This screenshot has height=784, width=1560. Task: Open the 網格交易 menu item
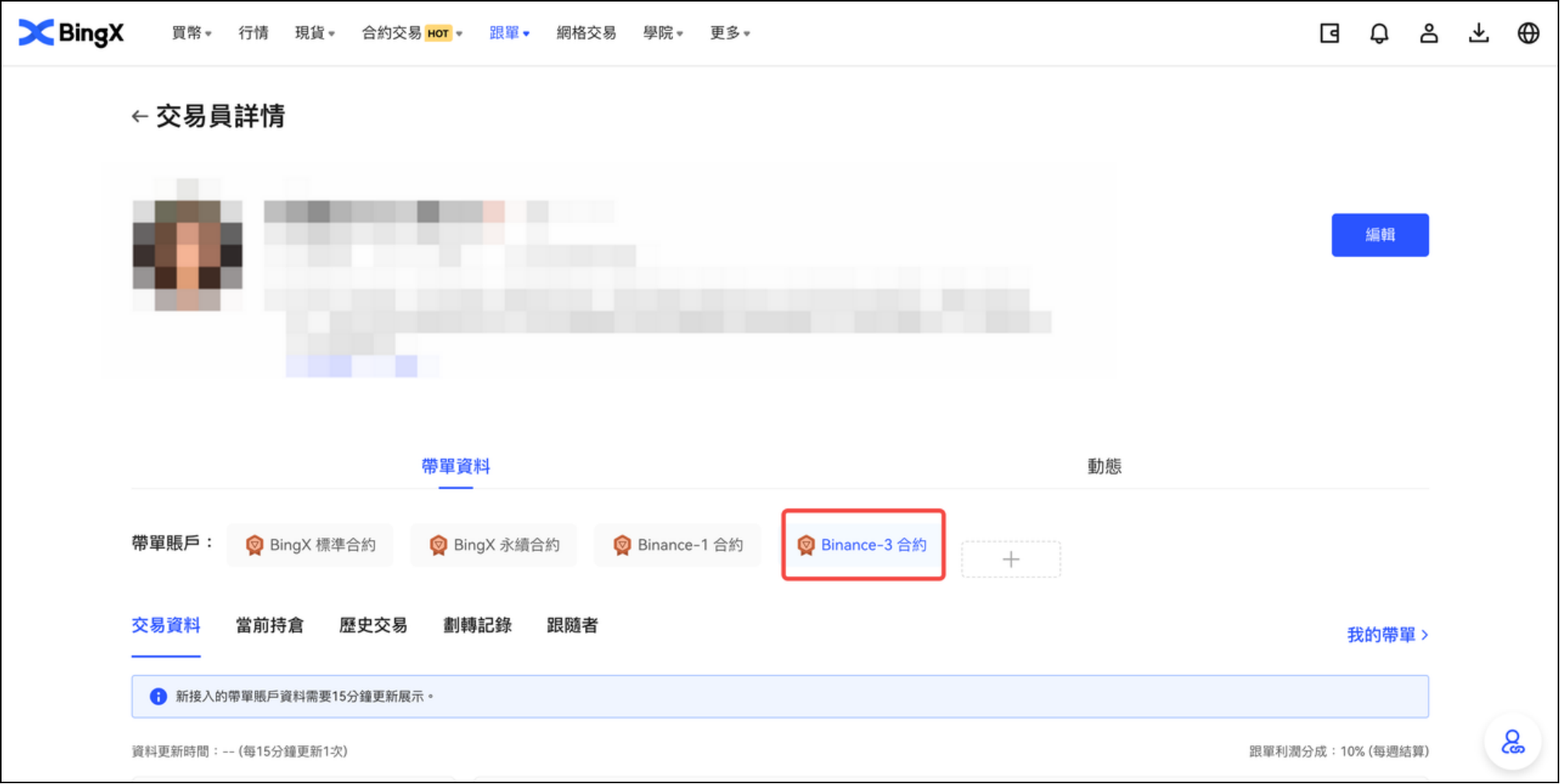(x=587, y=33)
